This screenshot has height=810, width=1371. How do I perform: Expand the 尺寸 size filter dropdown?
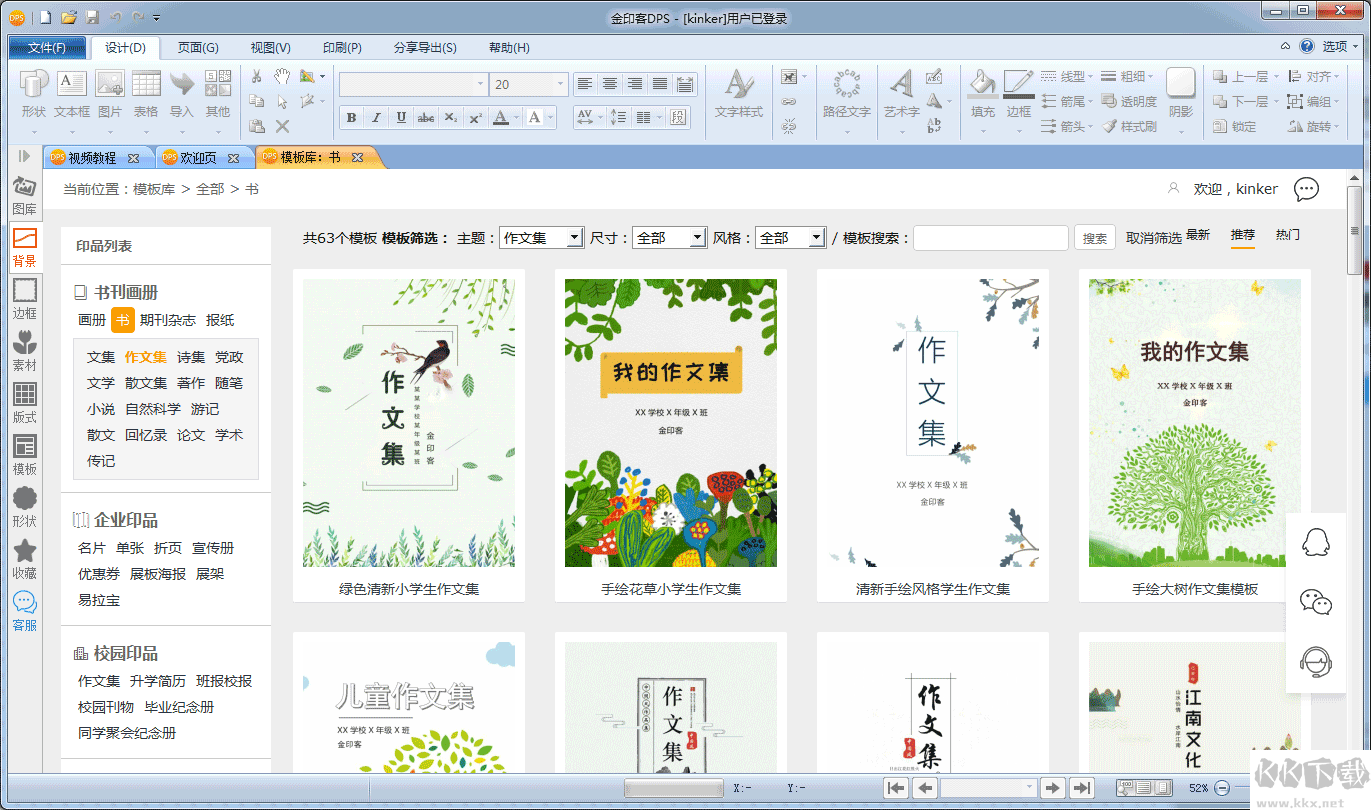click(x=699, y=238)
